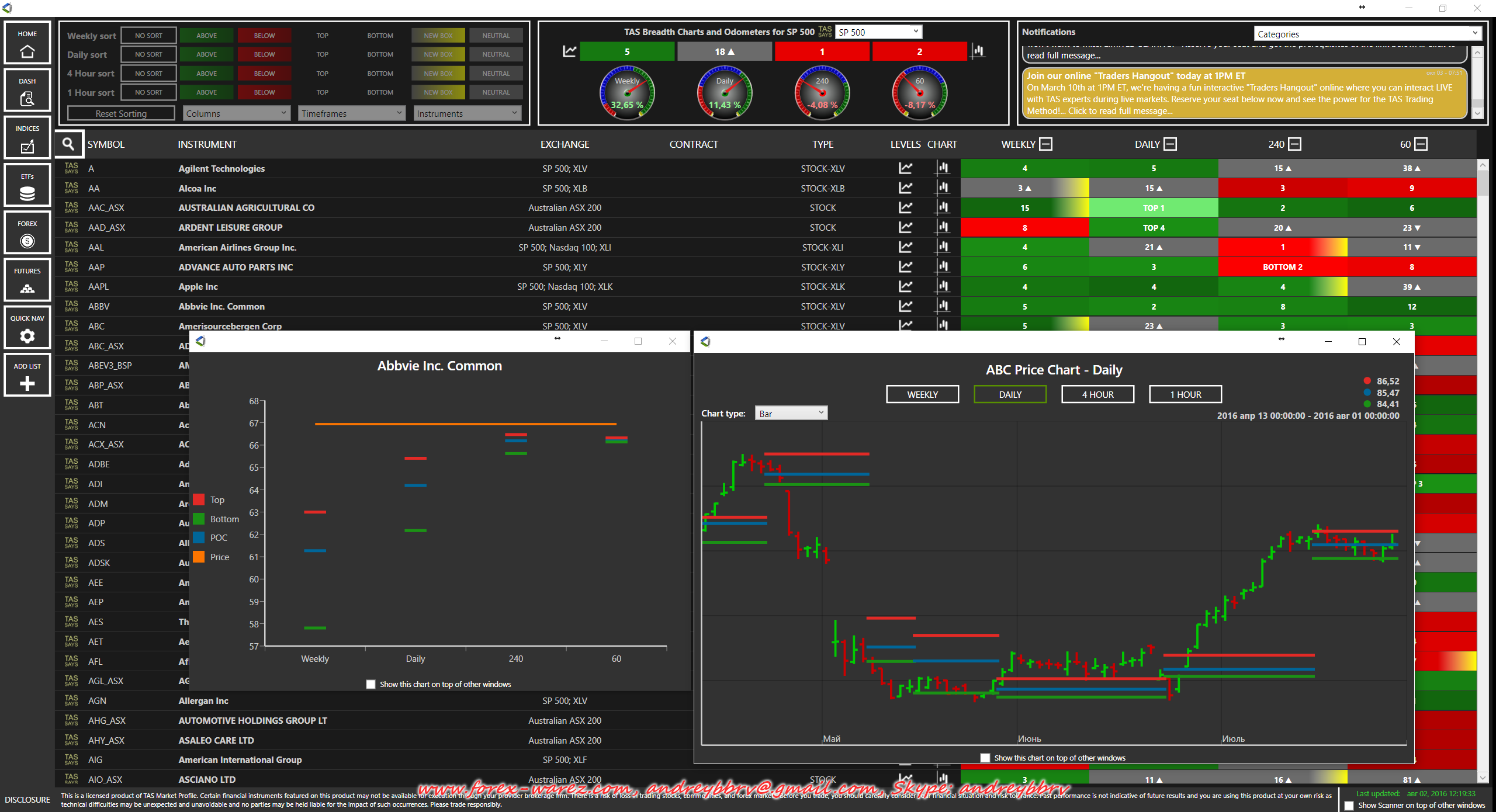The width and height of the screenshot is (1496, 812).
Task: Collapse the WEEKLY column minus toggle
Action: [1046, 144]
